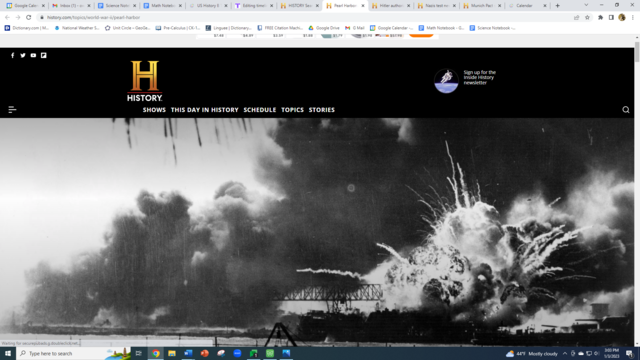This screenshot has height=360, width=640.
Task: Expand the tab search dropdown
Action: point(586,5)
